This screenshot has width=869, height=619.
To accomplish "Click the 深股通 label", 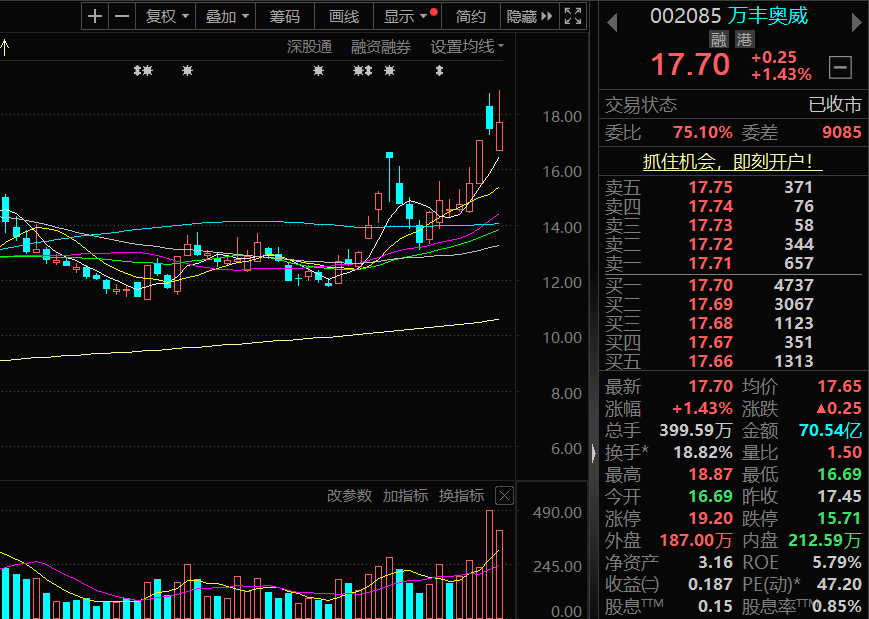I will click(x=309, y=47).
